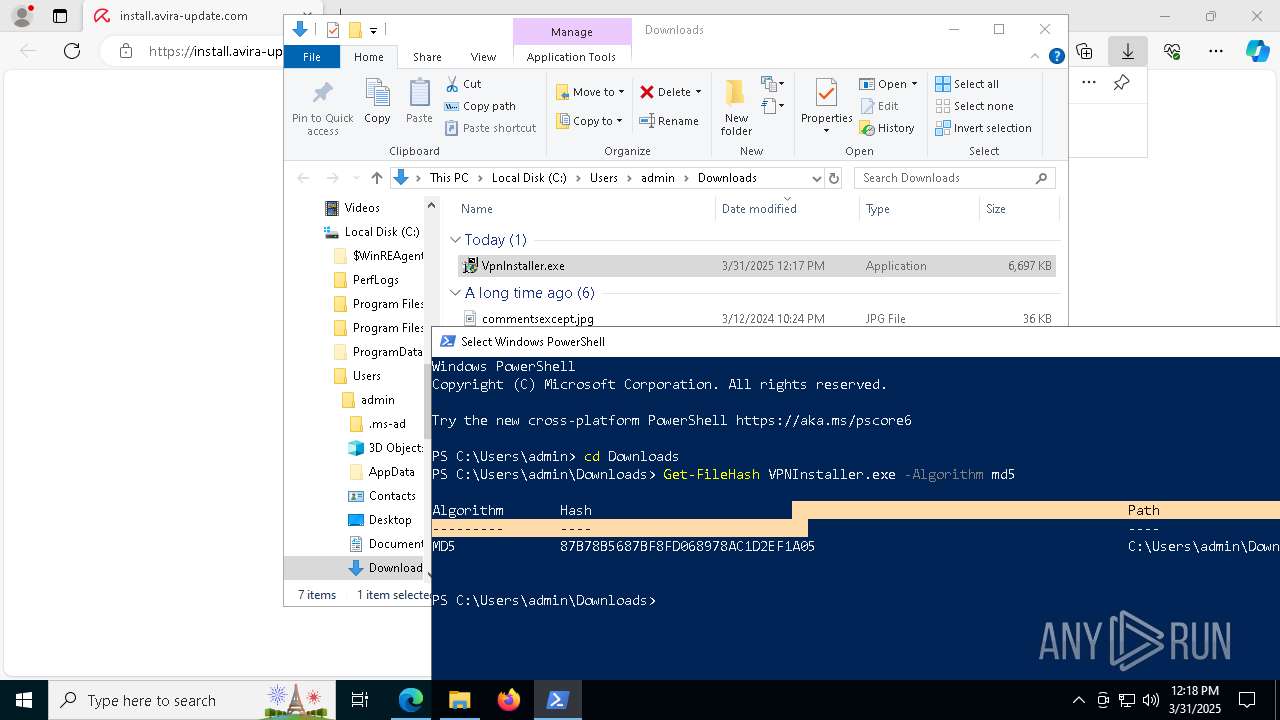This screenshot has height=720, width=1280.
Task: Click Pin to Quick access in Explorer ribbon
Action: click(322, 108)
